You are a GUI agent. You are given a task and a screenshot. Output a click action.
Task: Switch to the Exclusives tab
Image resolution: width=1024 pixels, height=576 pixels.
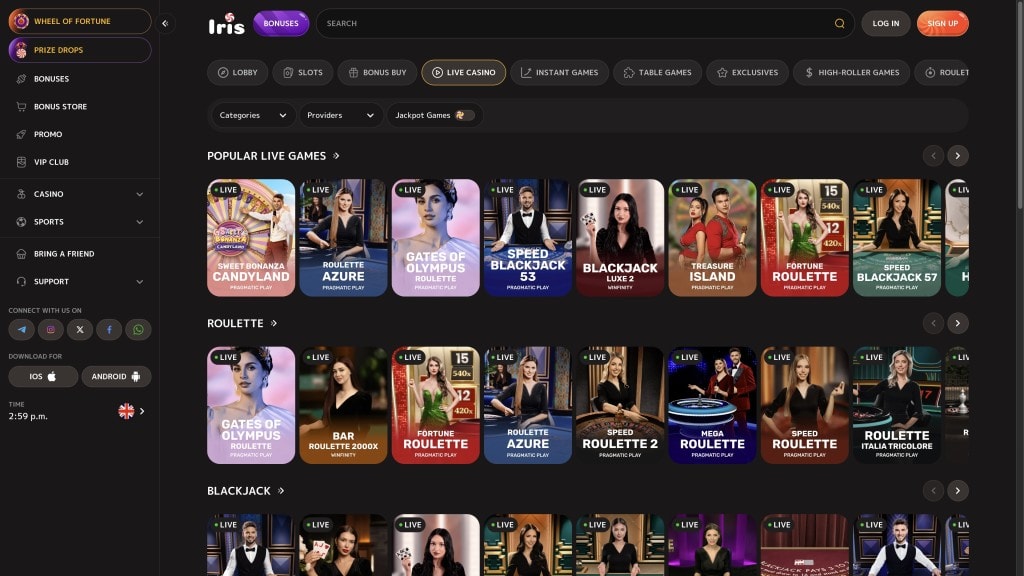747,72
